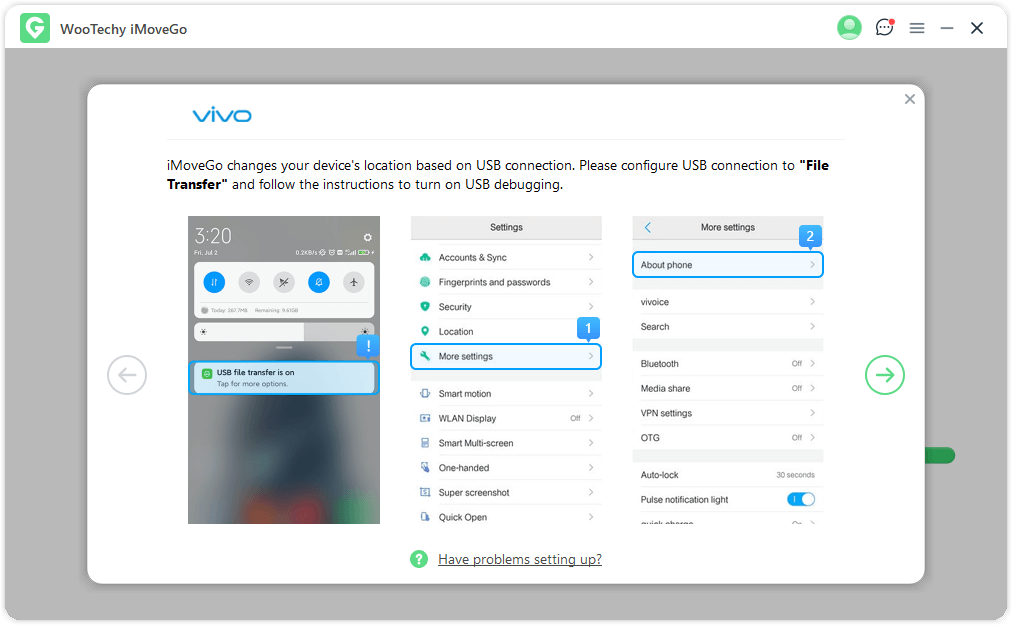Click the green next arrow button

tap(884, 375)
